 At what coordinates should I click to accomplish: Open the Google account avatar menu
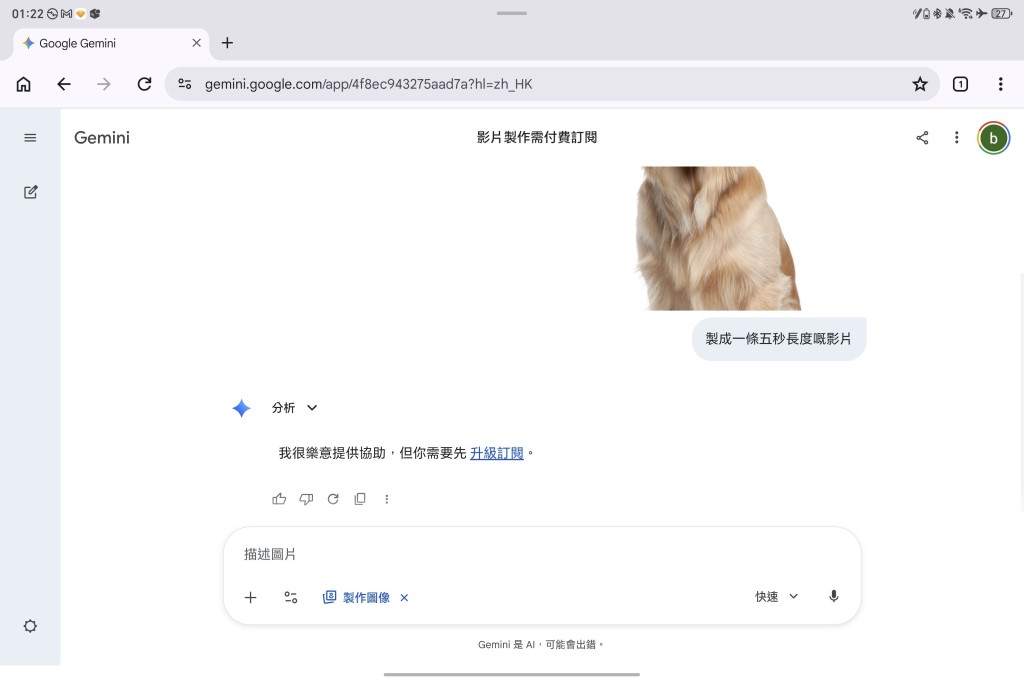tap(993, 137)
